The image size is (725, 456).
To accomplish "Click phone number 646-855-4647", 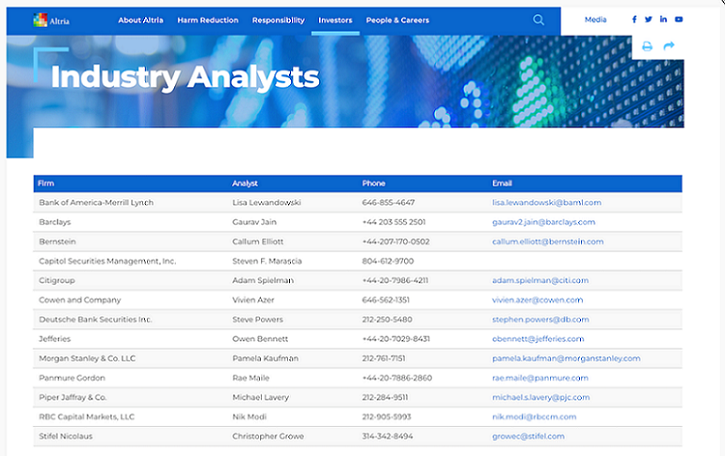I will [388, 203].
